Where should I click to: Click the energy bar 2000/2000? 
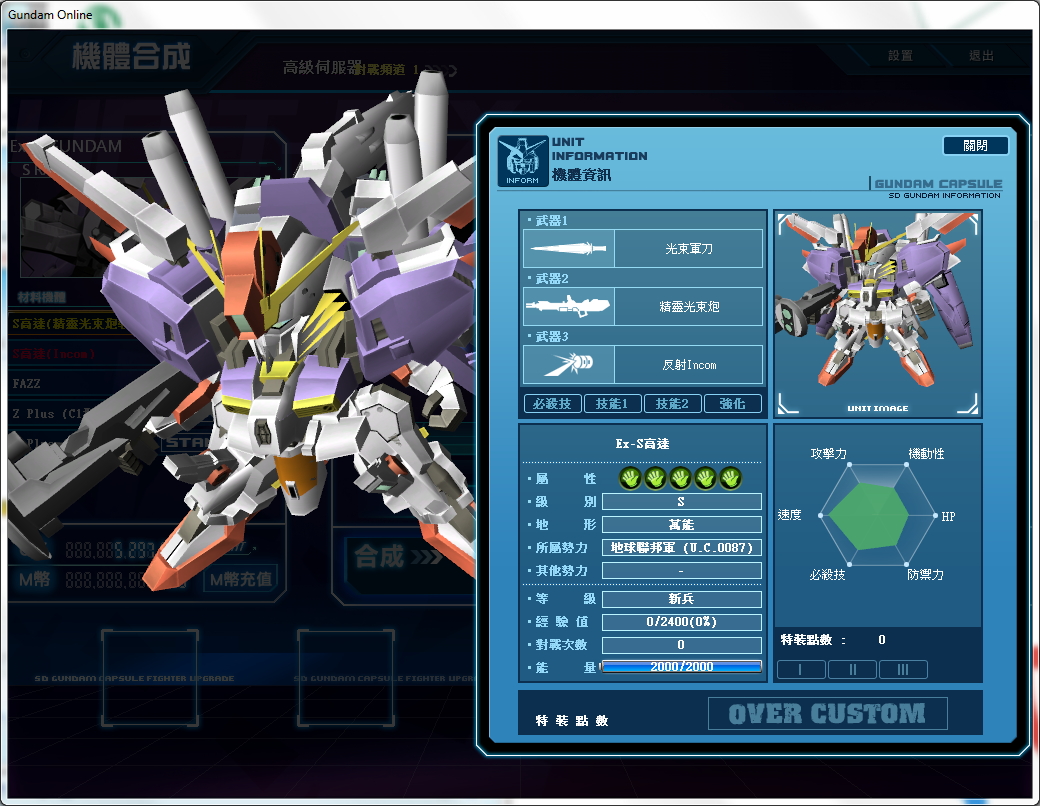tap(681, 667)
